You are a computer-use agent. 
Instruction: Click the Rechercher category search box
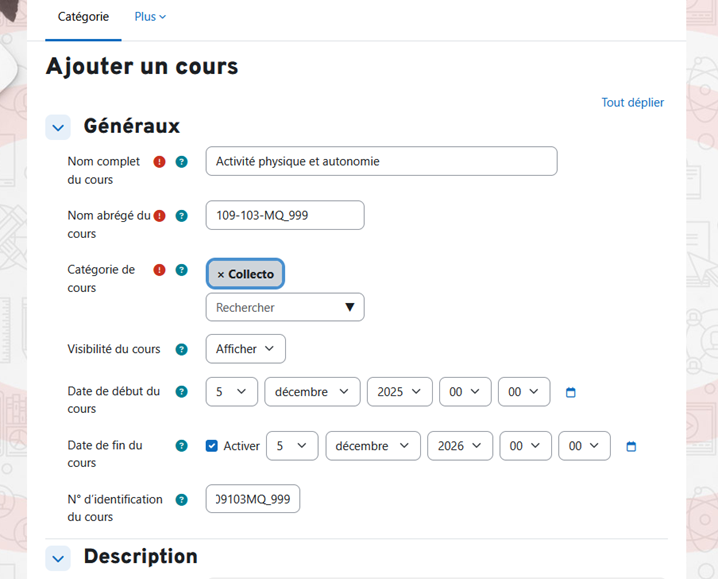275,308
